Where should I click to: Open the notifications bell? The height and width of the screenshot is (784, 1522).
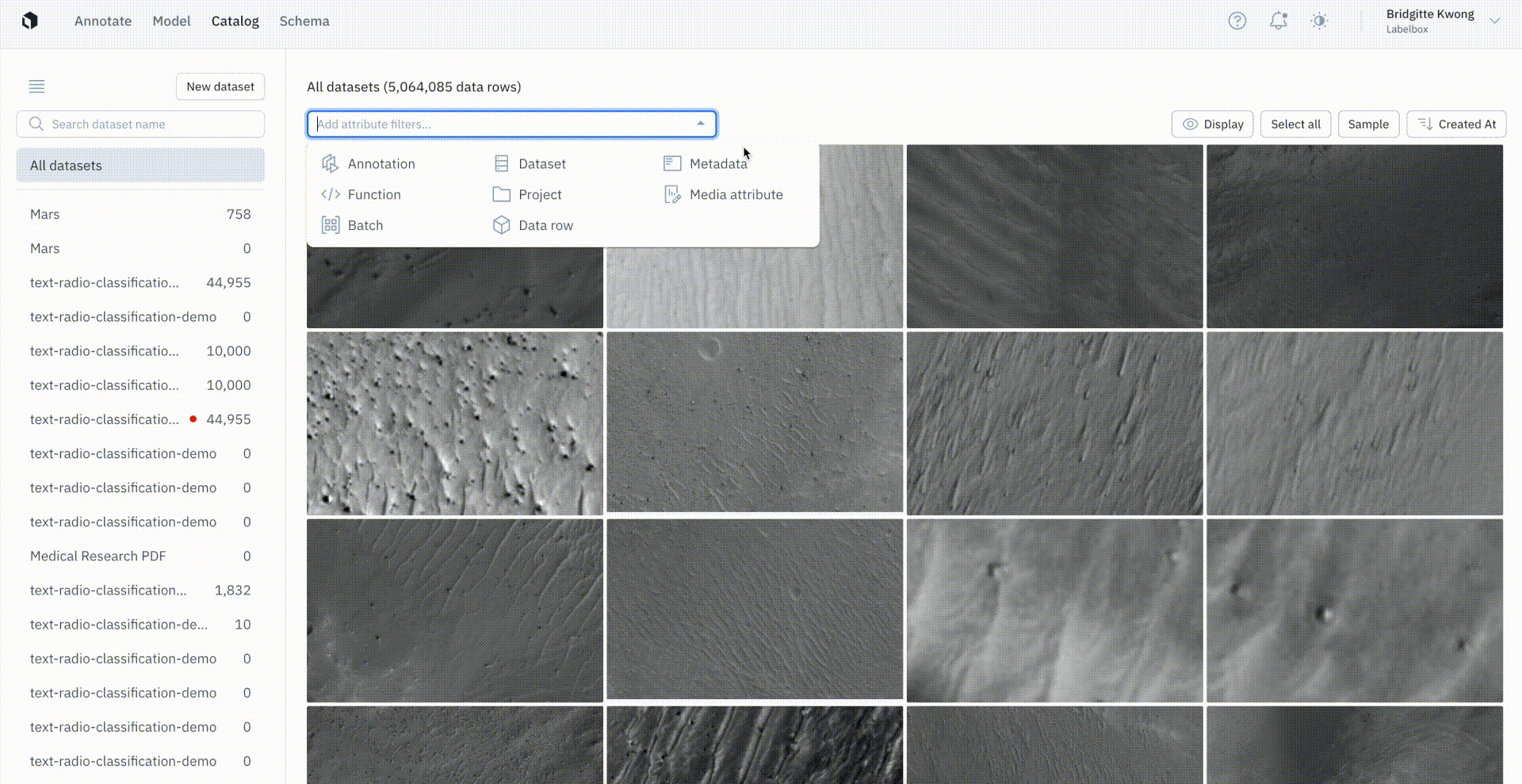pyautogui.click(x=1279, y=21)
